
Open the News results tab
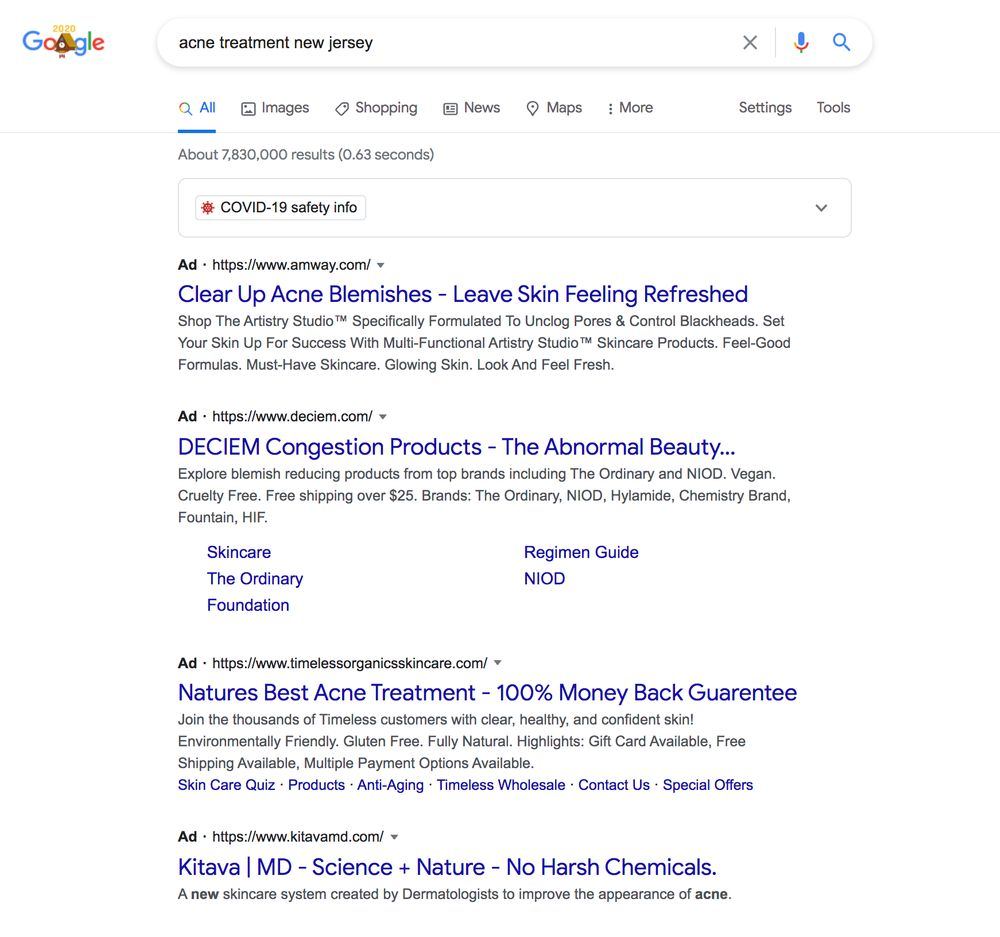point(471,108)
